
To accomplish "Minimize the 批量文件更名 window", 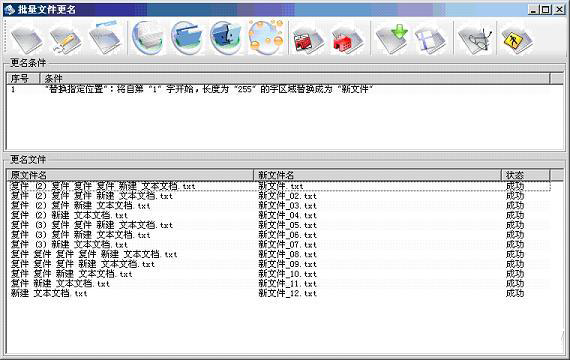I will 533,10.
